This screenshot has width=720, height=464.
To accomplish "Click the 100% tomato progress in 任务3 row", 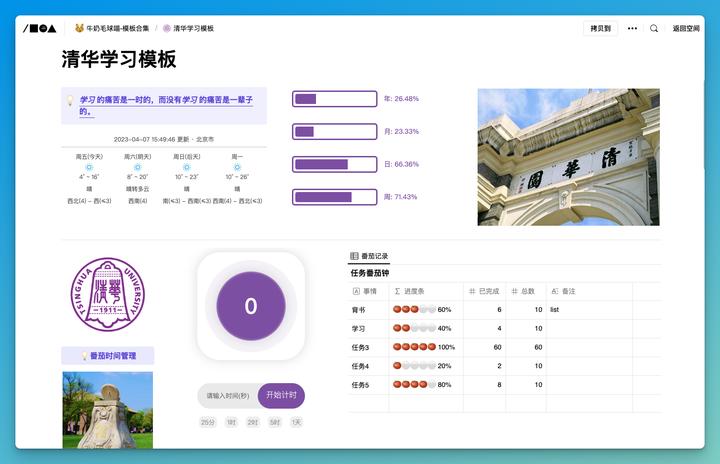I will tap(424, 347).
